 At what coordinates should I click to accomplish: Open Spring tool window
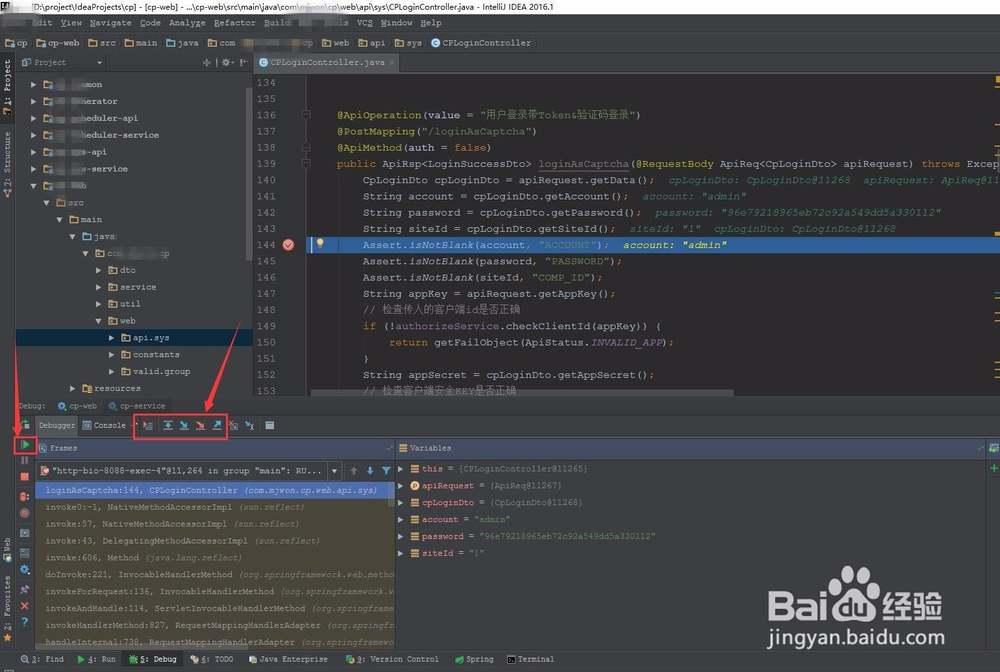[x=474, y=659]
